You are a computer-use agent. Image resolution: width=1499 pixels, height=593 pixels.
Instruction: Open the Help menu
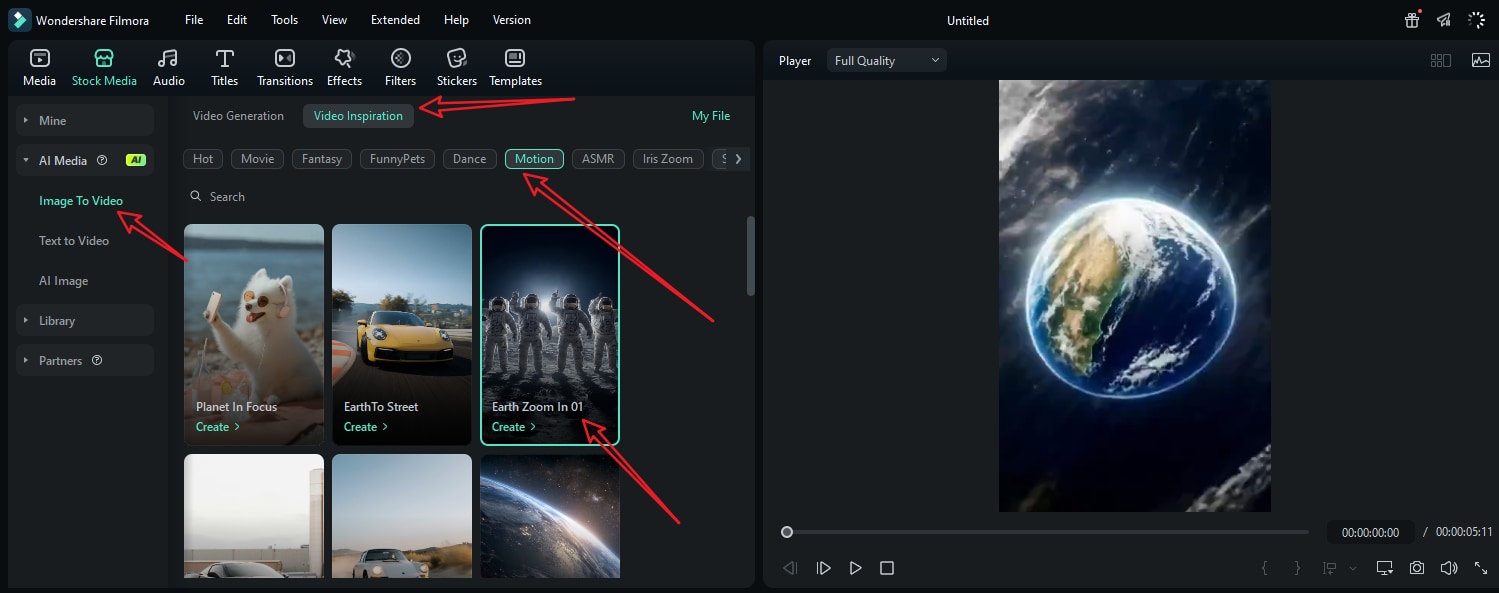pyautogui.click(x=456, y=20)
